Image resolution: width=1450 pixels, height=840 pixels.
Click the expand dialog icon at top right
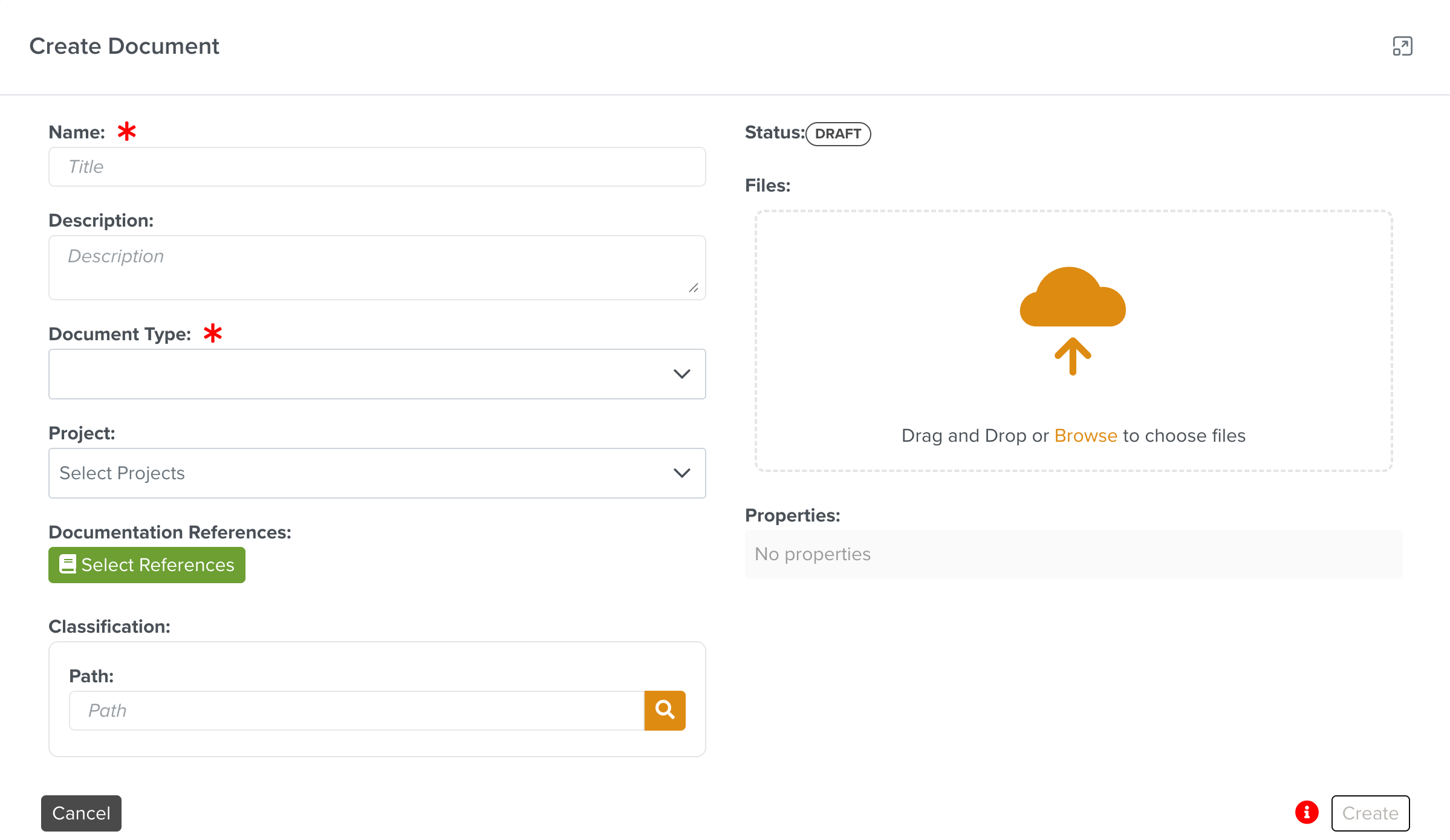pyautogui.click(x=1402, y=47)
